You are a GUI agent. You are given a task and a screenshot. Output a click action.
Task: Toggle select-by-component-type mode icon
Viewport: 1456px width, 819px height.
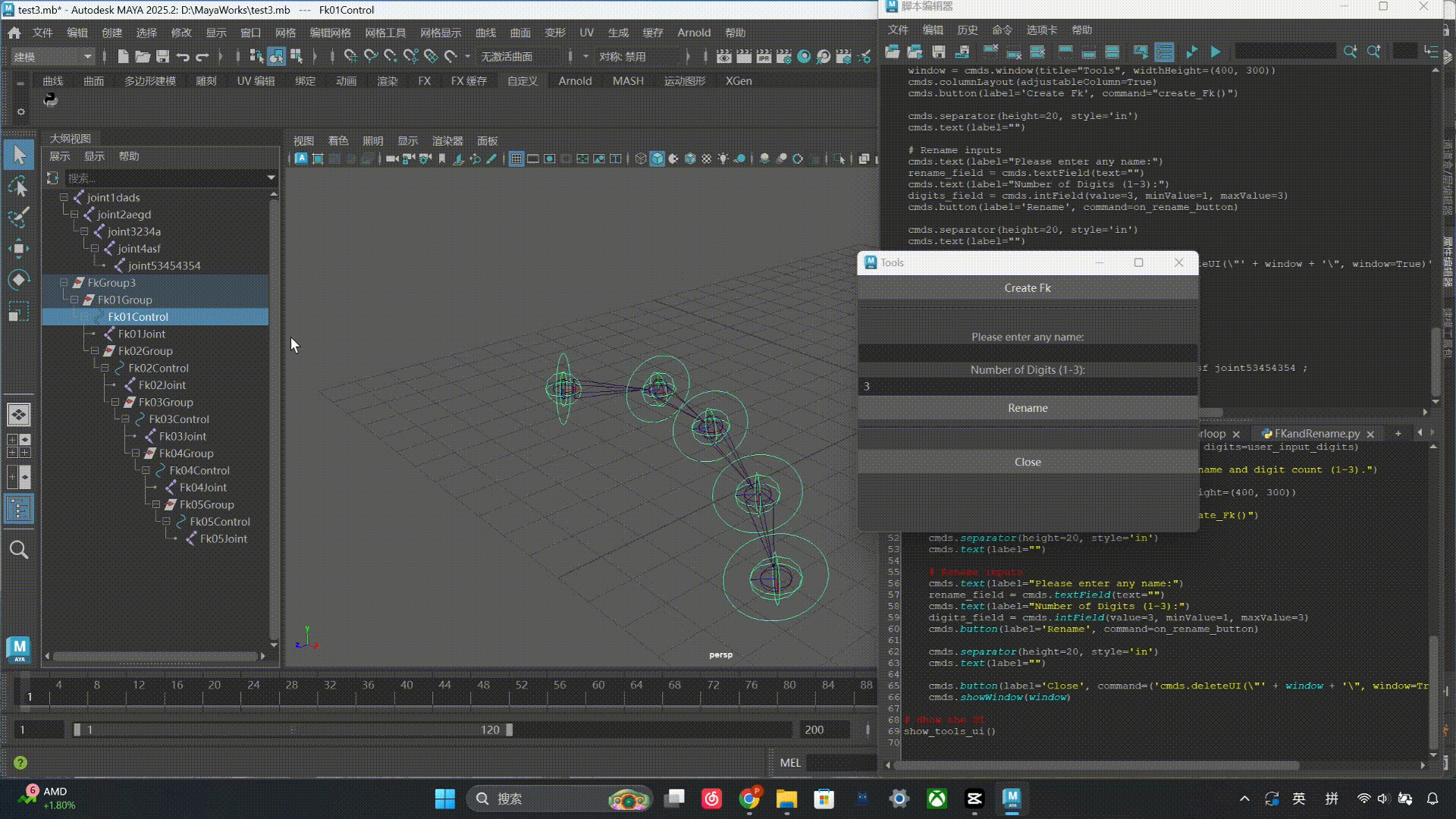(x=297, y=56)
